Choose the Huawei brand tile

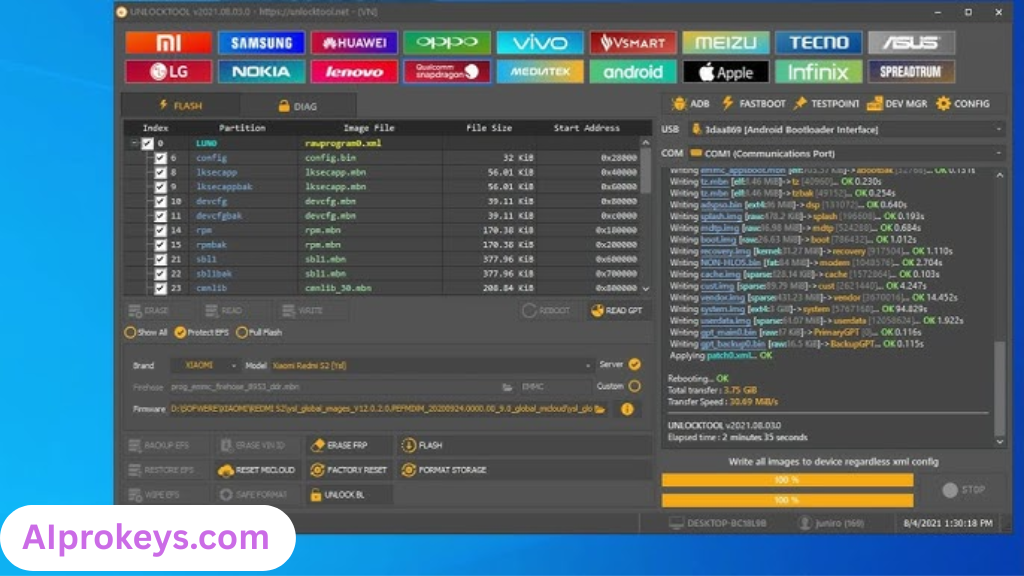tap(354, 42)
